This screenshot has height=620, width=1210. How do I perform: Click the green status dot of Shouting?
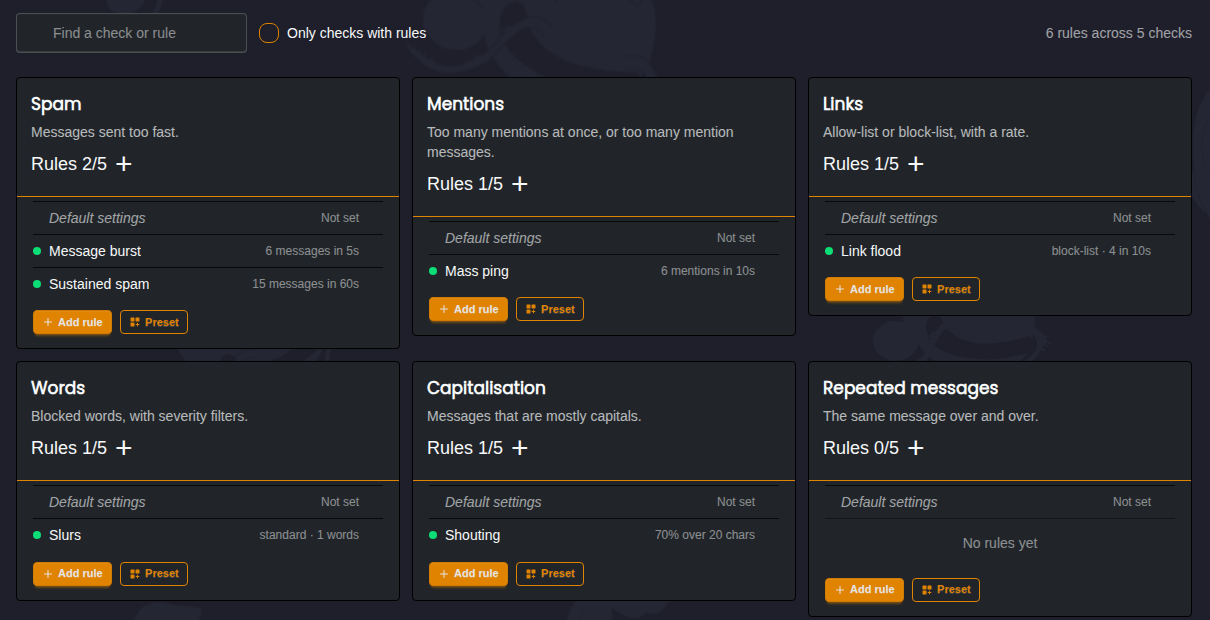[433, 535]
